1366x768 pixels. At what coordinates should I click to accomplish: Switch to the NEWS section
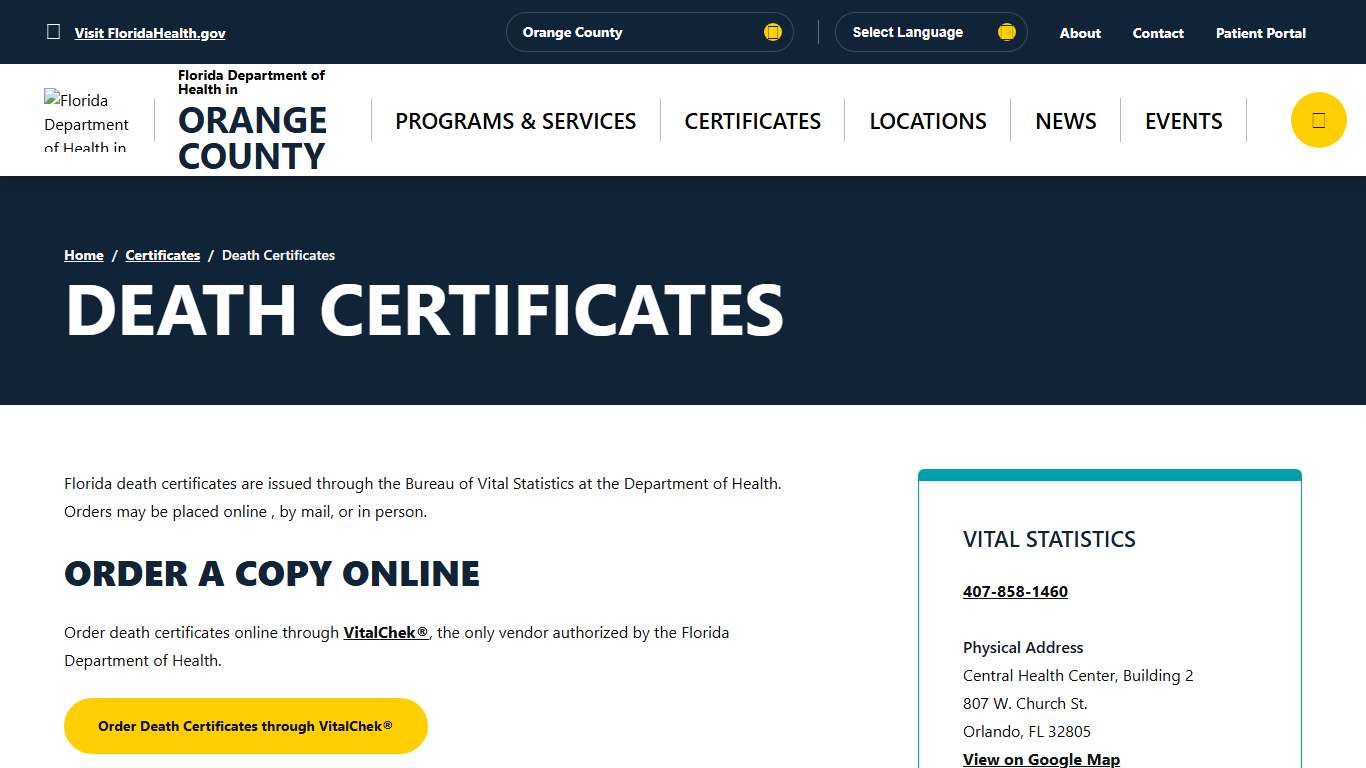coord(1065,120)
